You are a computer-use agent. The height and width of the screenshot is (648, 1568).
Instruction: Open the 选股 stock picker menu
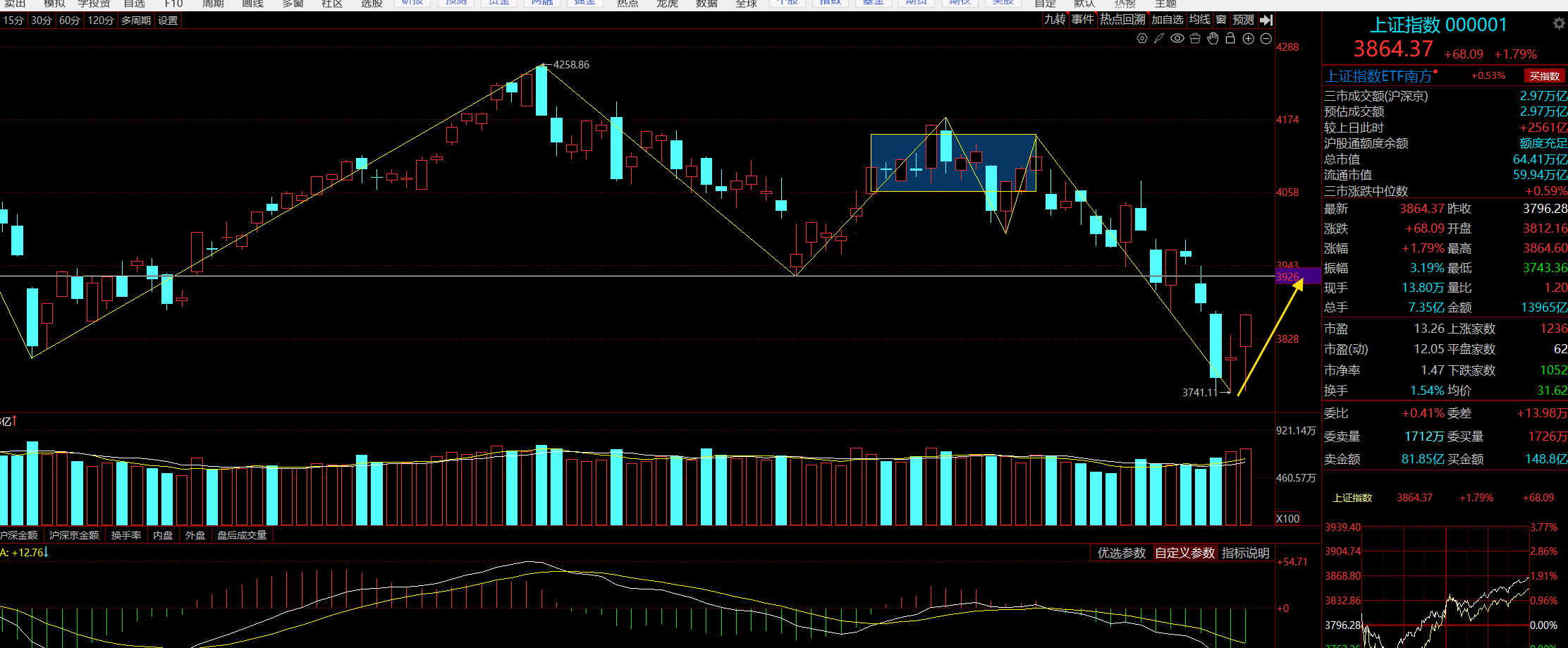(x=372, y=4)
